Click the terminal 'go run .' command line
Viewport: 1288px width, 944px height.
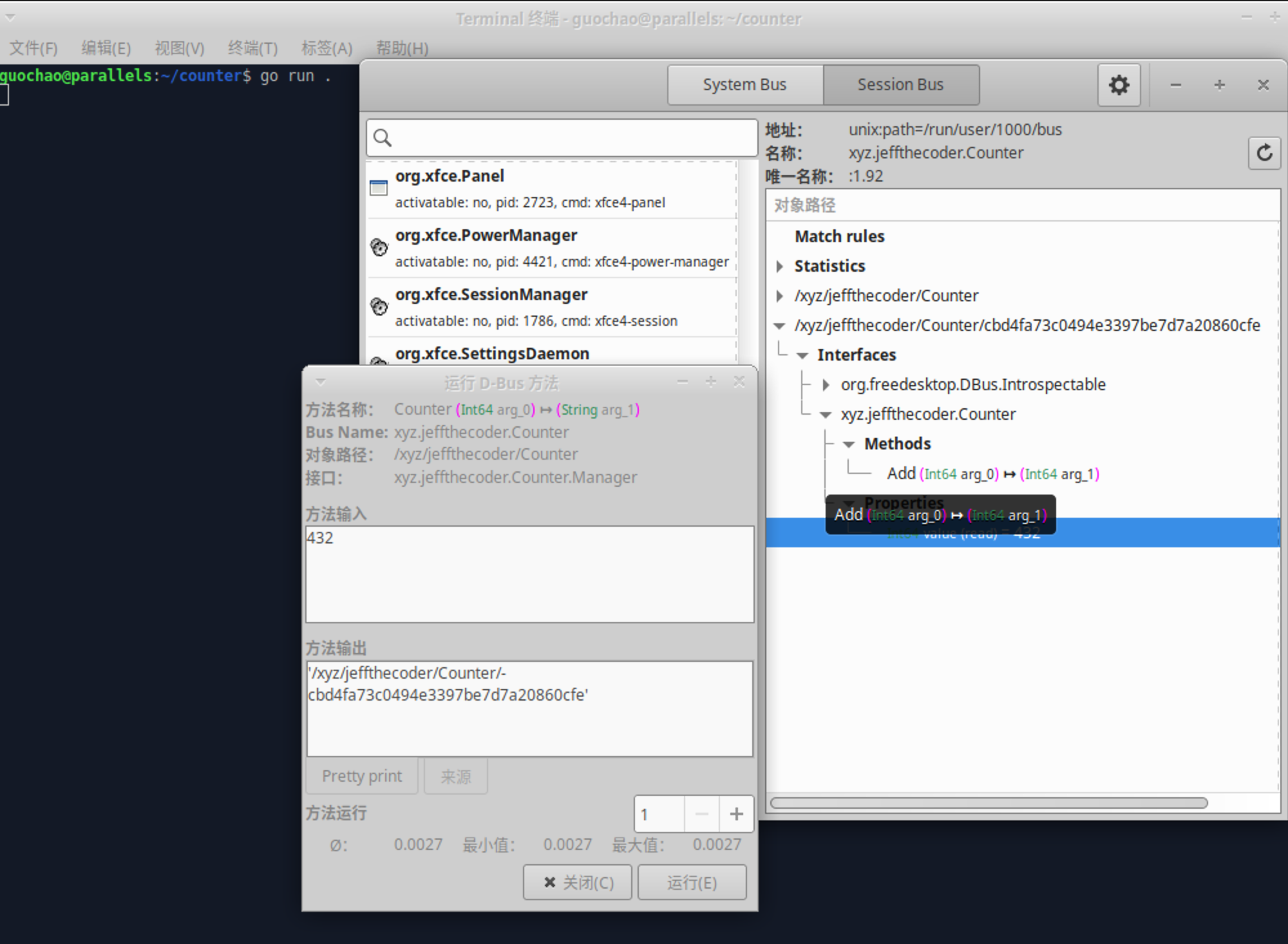pos(296,76)
